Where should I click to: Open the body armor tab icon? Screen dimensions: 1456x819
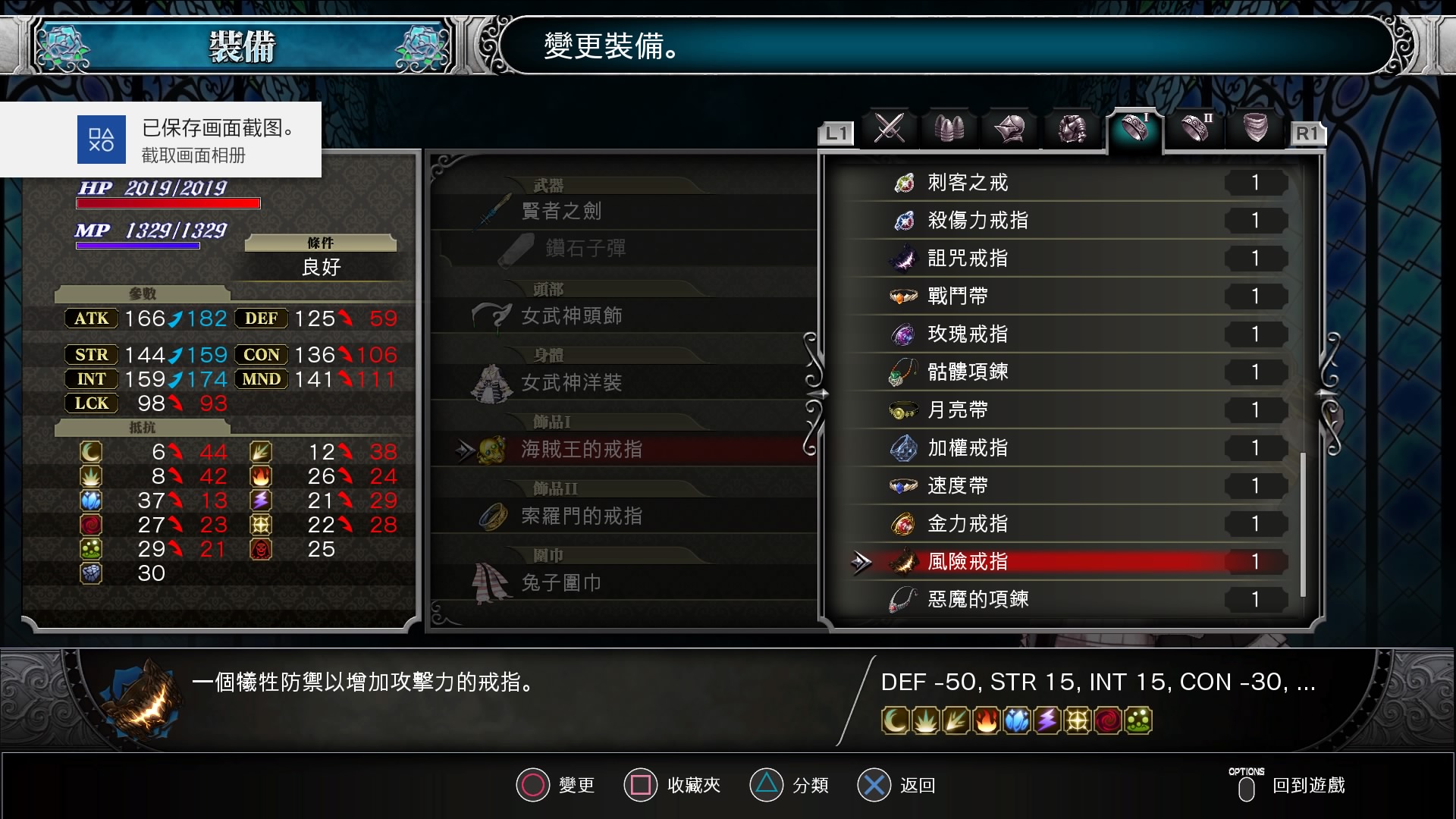[1072, 128]
